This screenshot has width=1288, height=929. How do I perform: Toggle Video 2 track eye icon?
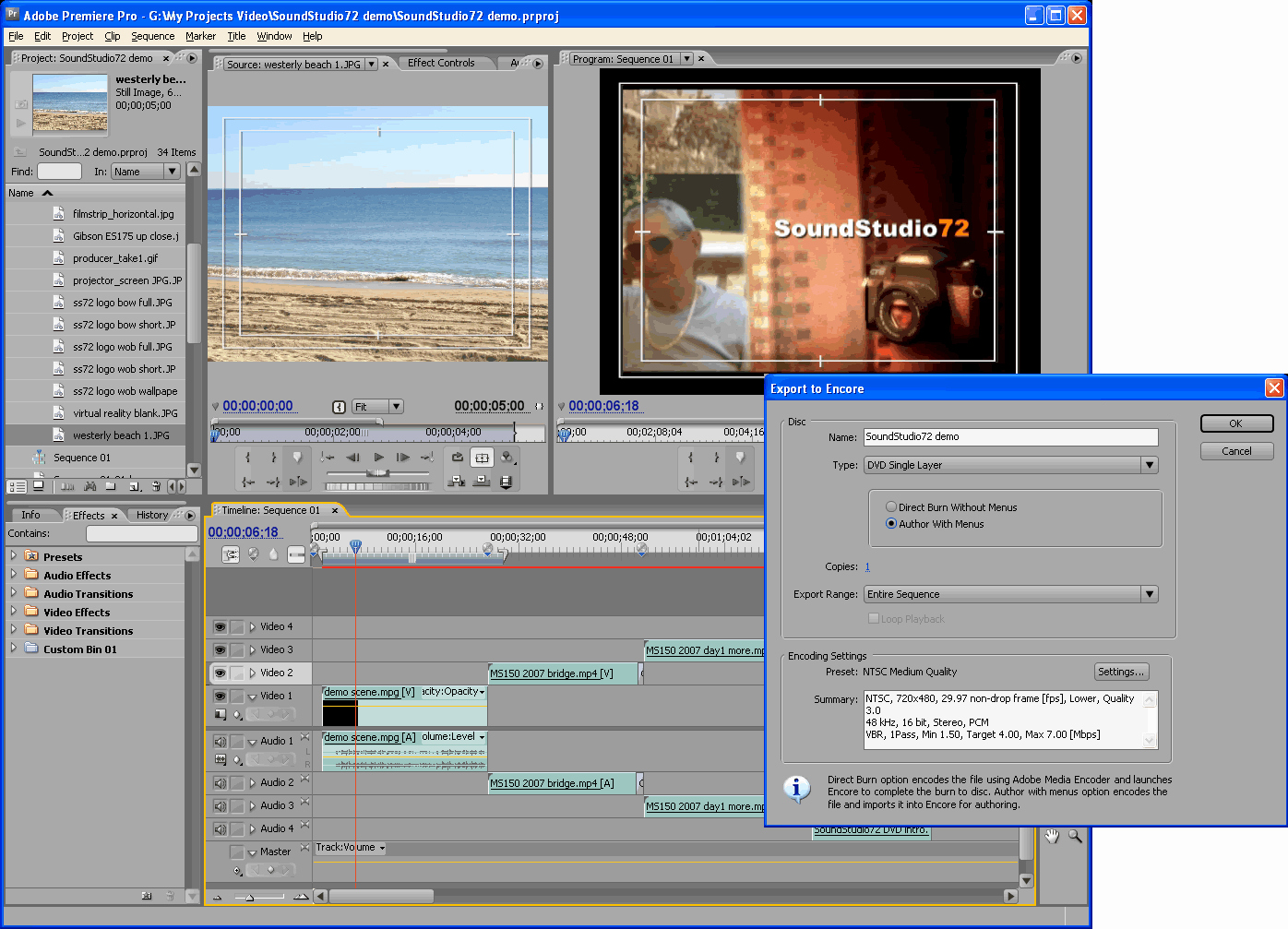point(220,673)
